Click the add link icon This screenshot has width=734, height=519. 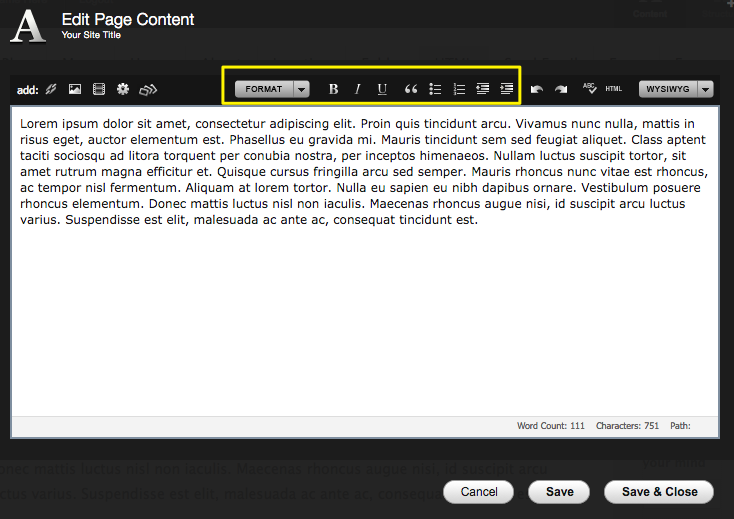coord(51,89)
